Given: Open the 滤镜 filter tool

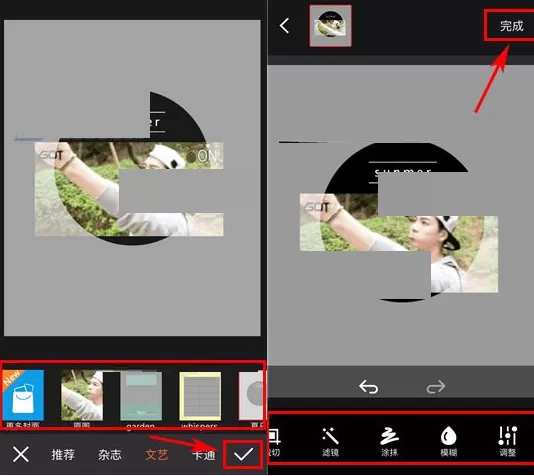Looking at the screenshot, I should click(x=330, y=442).
